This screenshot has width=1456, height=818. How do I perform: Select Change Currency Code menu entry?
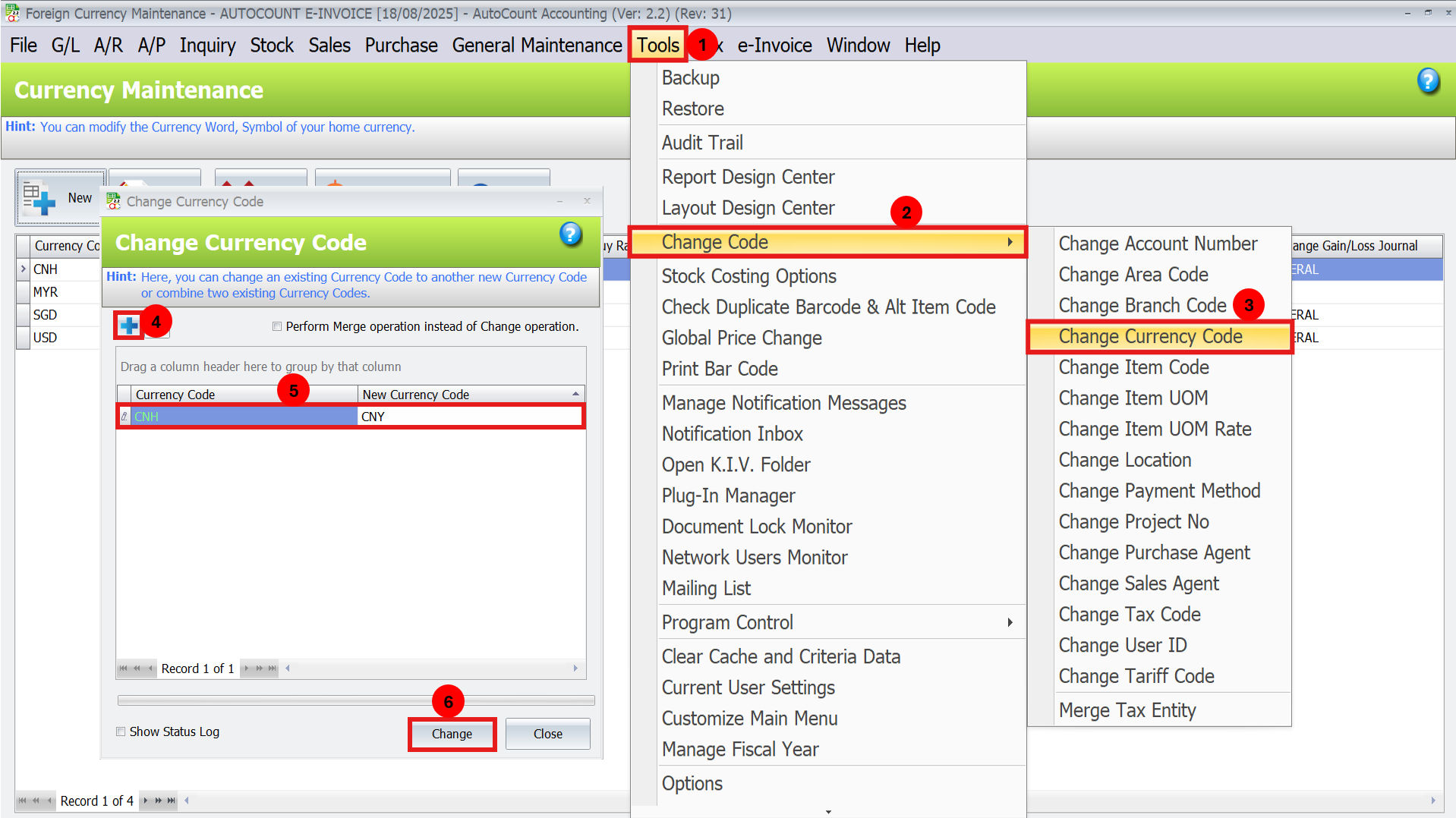(1150, 336)
